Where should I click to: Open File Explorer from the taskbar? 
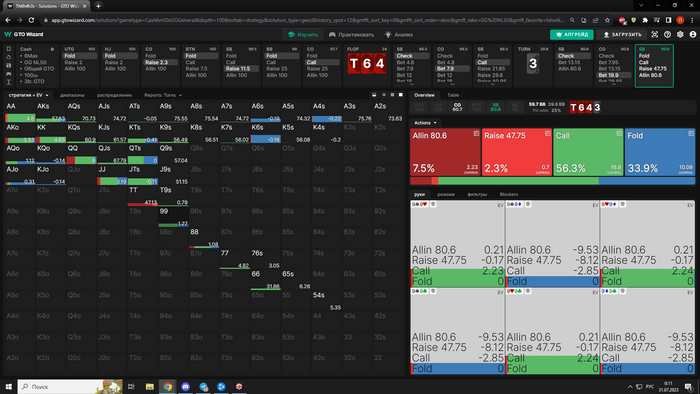[150, 386]
